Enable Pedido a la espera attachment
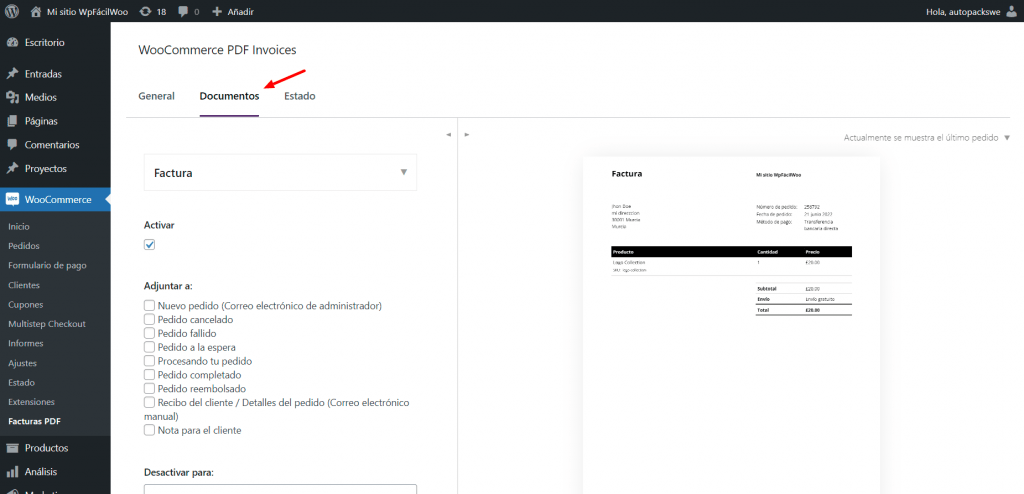Screen dimensions: 1024x494 pyautogui.click(x=150, y=347)
